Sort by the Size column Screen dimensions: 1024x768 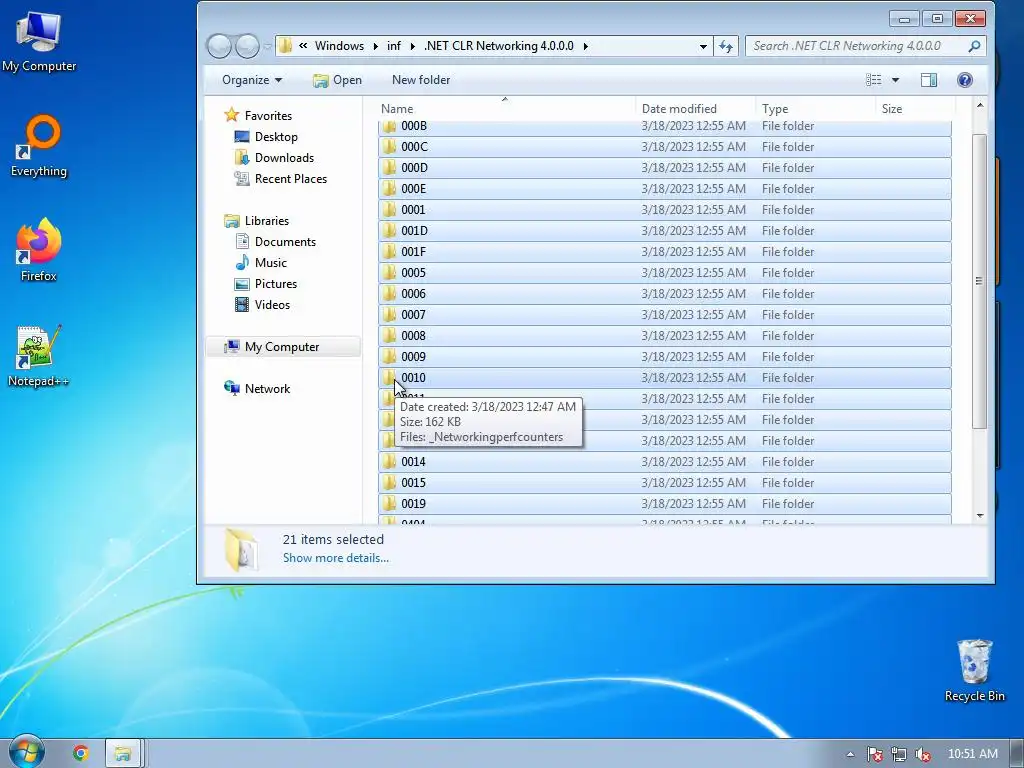pos(916,108)
